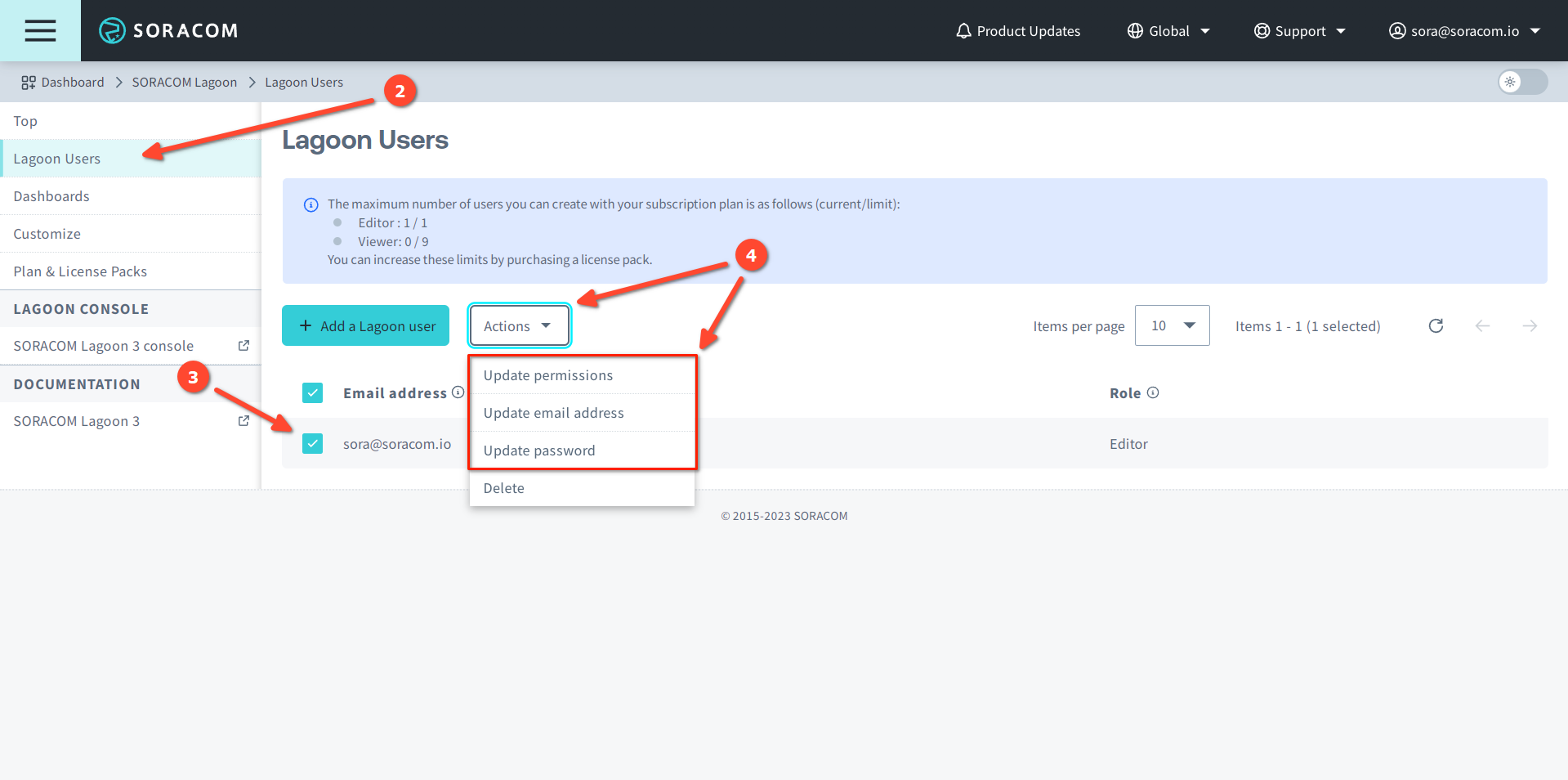The width and height of the screenshot is (1568, 780).
Task: Refresh the Lagoon users list
Action: click(x=1436, y=325)
